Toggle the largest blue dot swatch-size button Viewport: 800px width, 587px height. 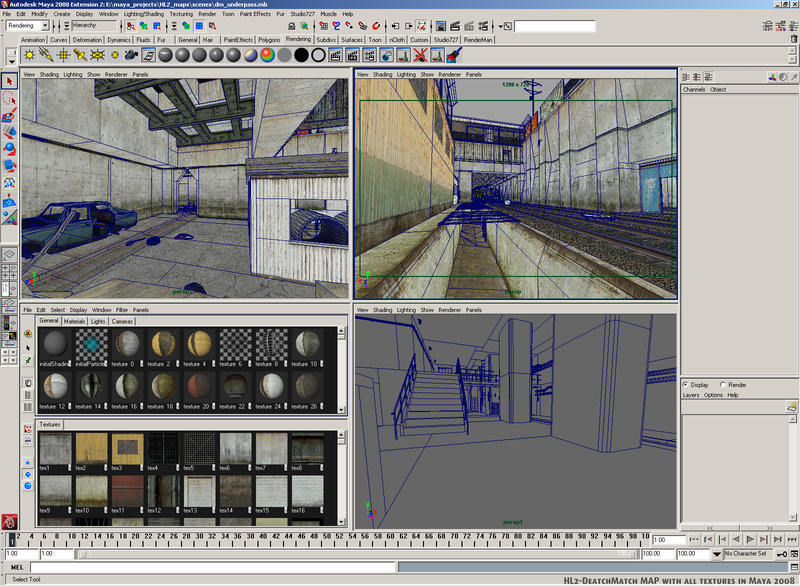[28, 486]
